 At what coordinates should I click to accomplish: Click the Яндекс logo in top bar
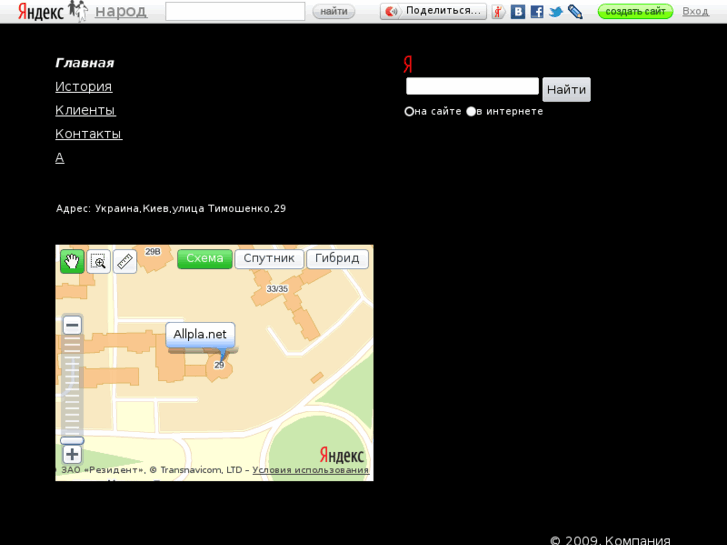[x=41, y=12]
